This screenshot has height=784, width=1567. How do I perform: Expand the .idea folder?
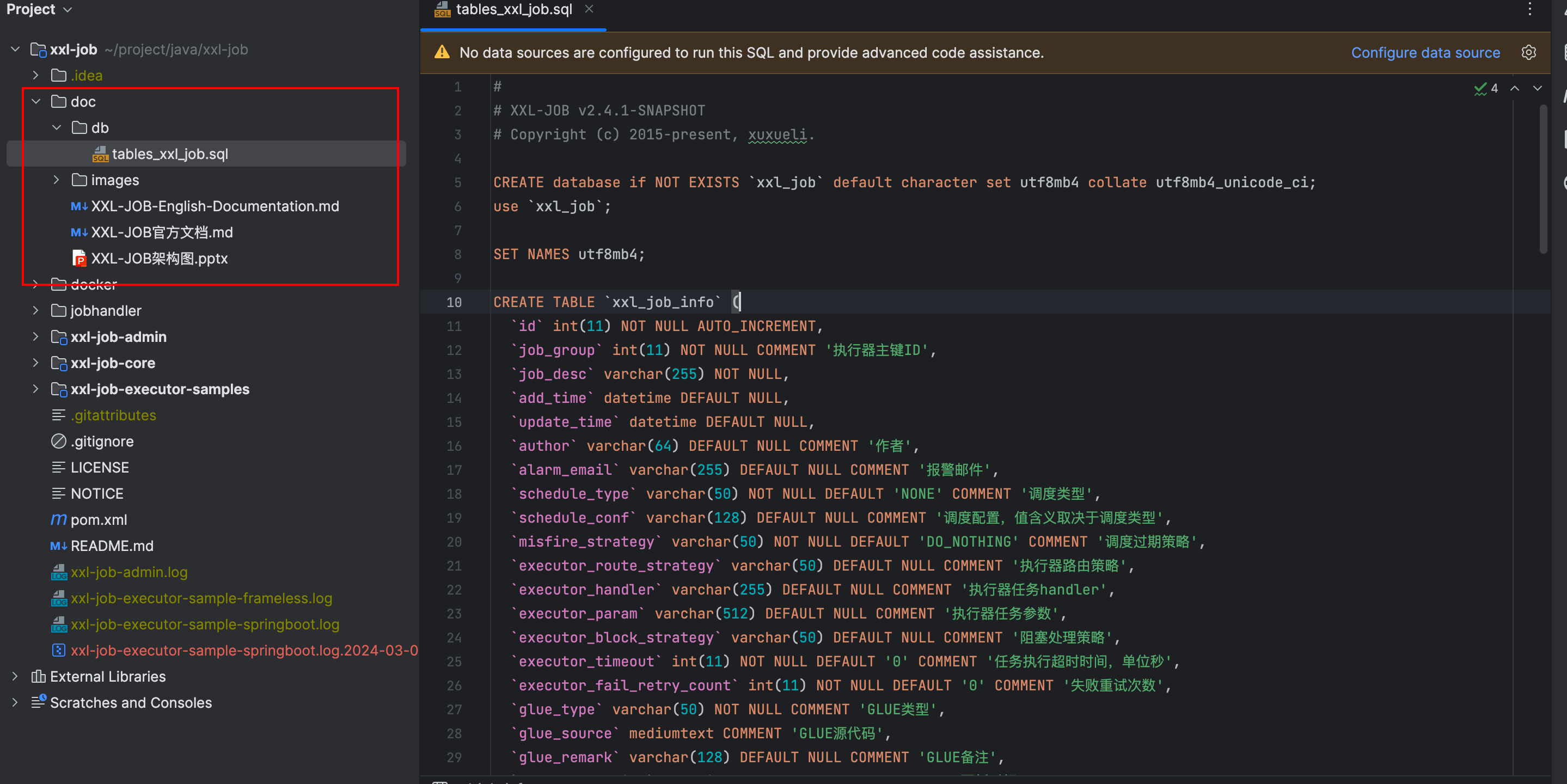pos(36,76)
